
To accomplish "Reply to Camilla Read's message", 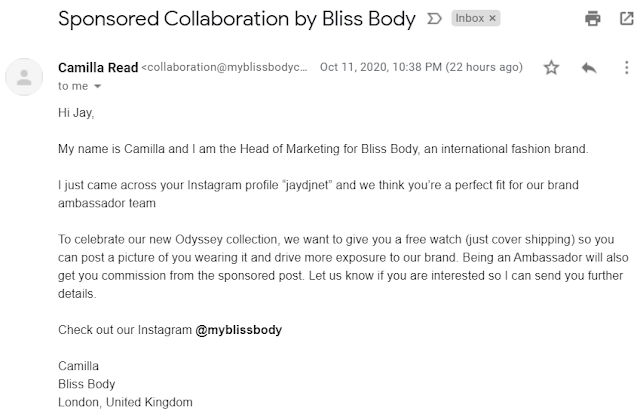I will (x=589, y=68).
